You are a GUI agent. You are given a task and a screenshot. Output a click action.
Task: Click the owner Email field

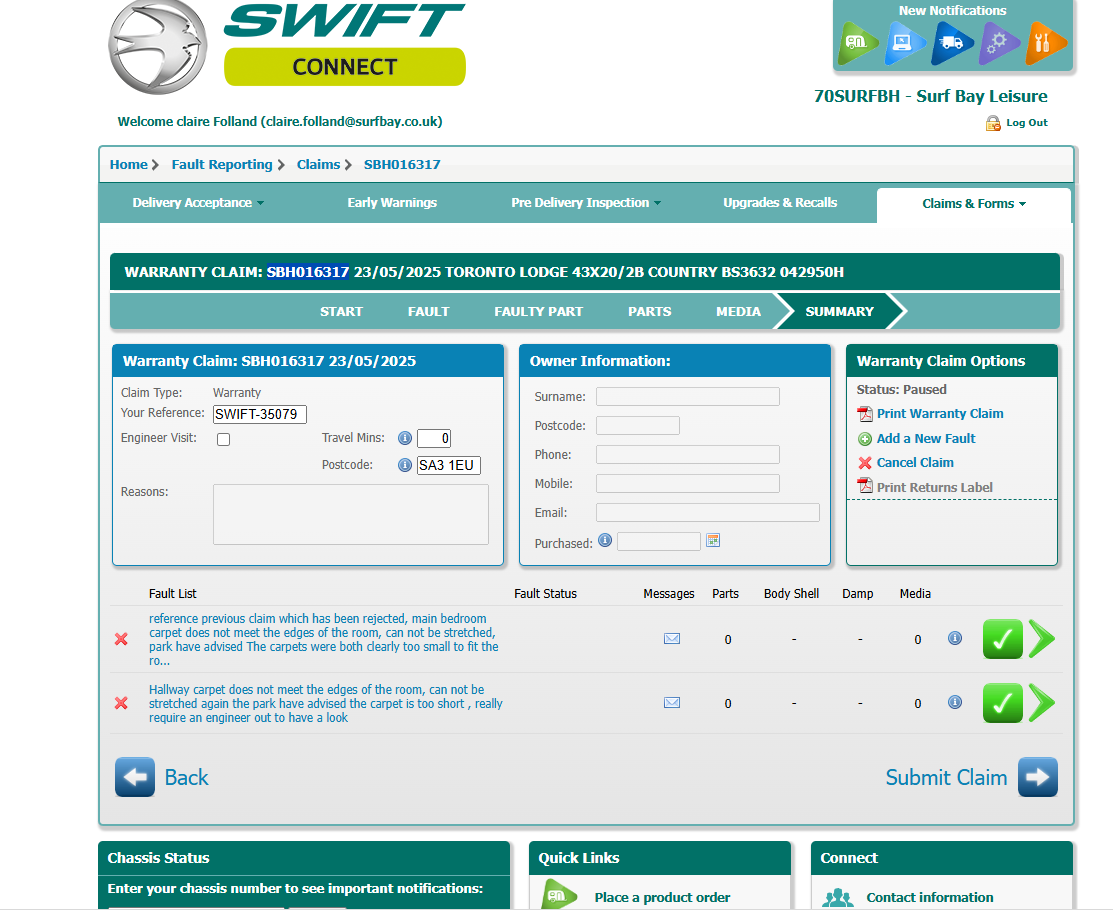tap(708, 512)
